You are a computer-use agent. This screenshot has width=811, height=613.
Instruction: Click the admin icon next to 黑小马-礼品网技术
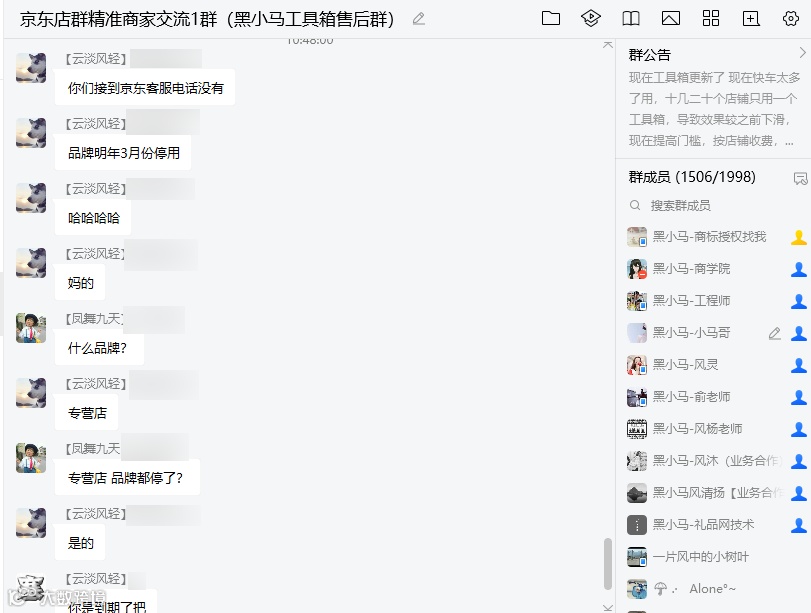[x=799, y=525]
